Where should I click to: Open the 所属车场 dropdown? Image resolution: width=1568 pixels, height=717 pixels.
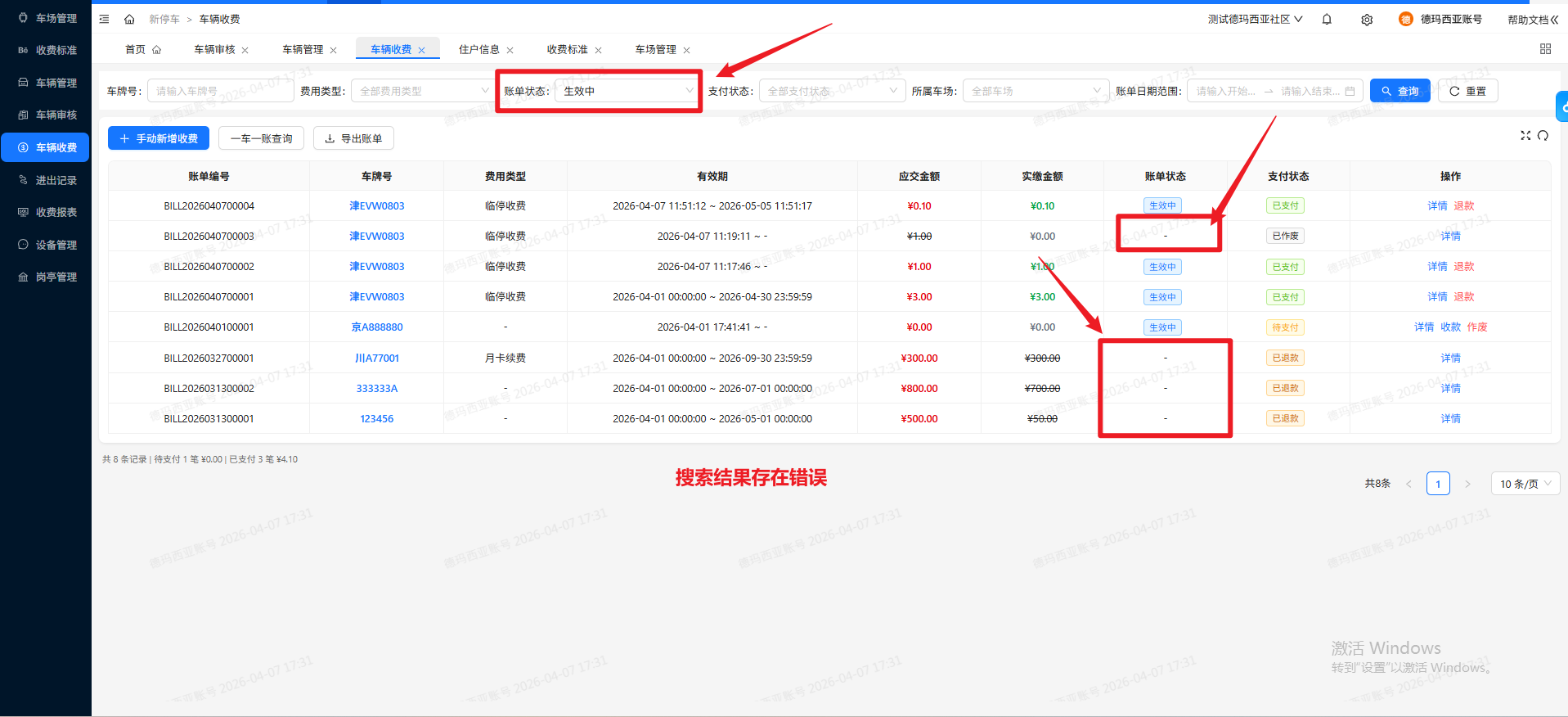1035,91
